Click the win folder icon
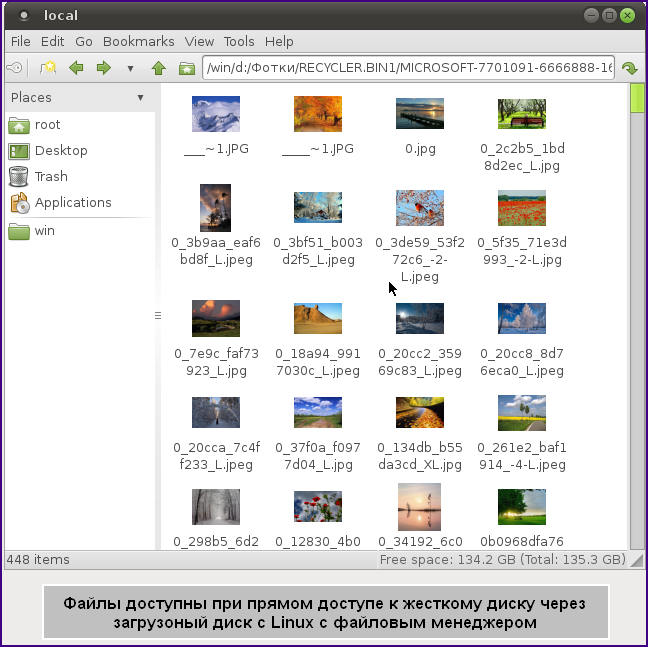Viewport: 648px width, 647px height. (19, 231)
